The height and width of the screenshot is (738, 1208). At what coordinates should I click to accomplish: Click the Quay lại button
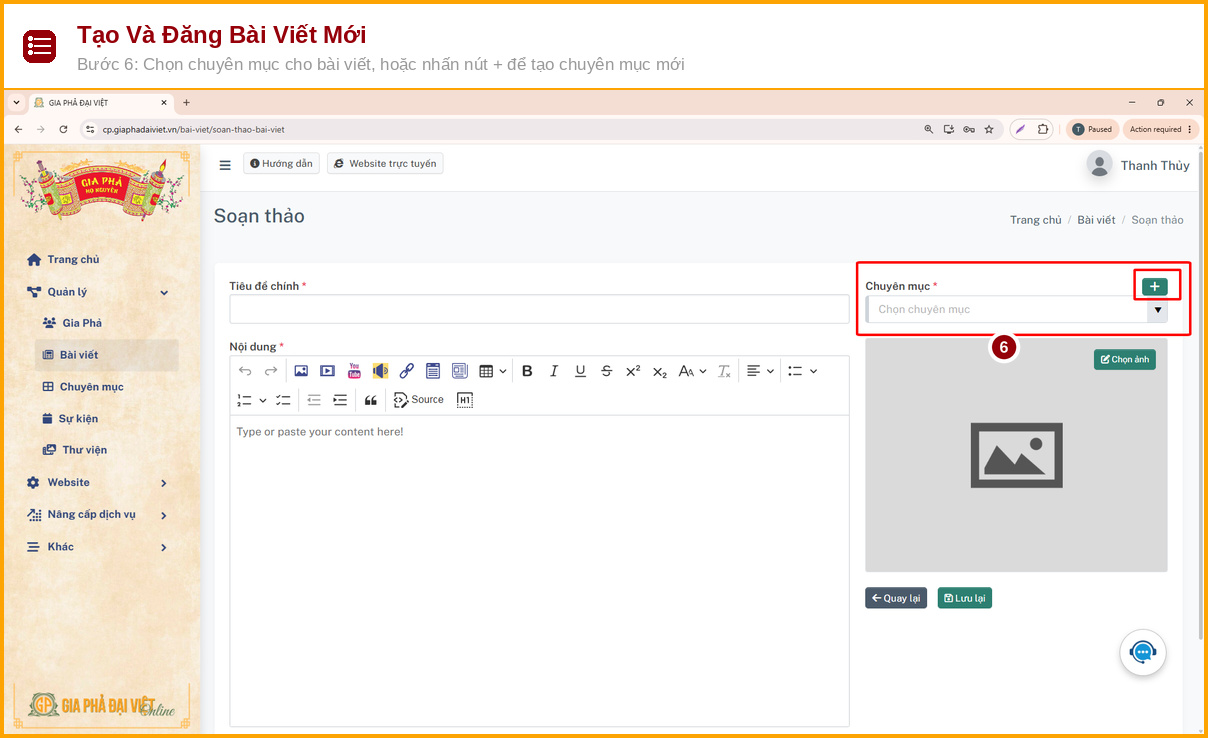click(x=896, y=598)
